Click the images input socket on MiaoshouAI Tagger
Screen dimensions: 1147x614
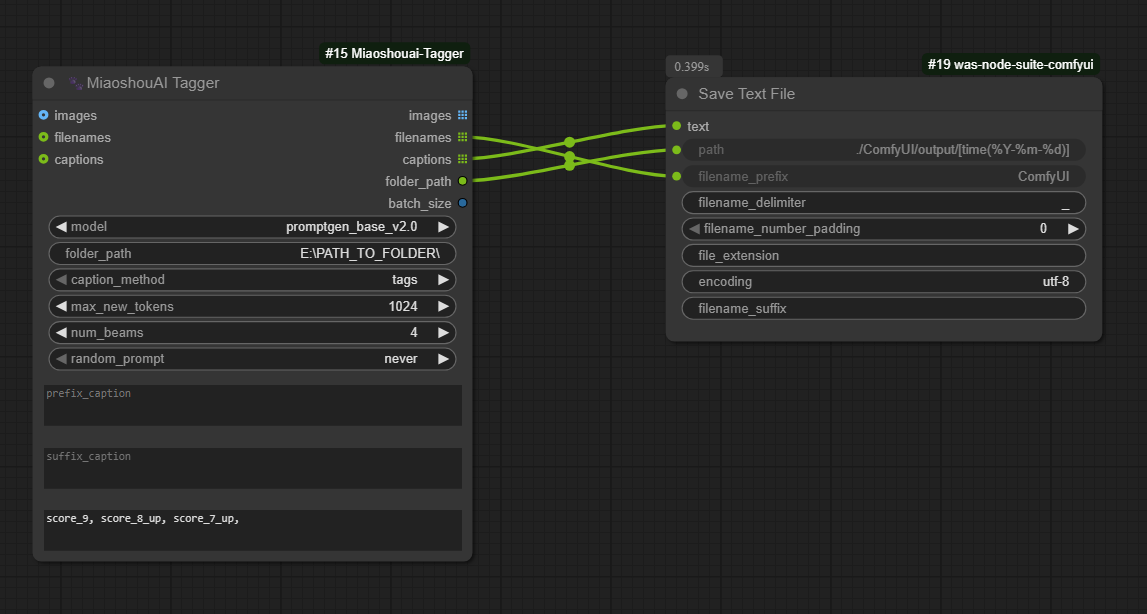(x=43, y=116)
